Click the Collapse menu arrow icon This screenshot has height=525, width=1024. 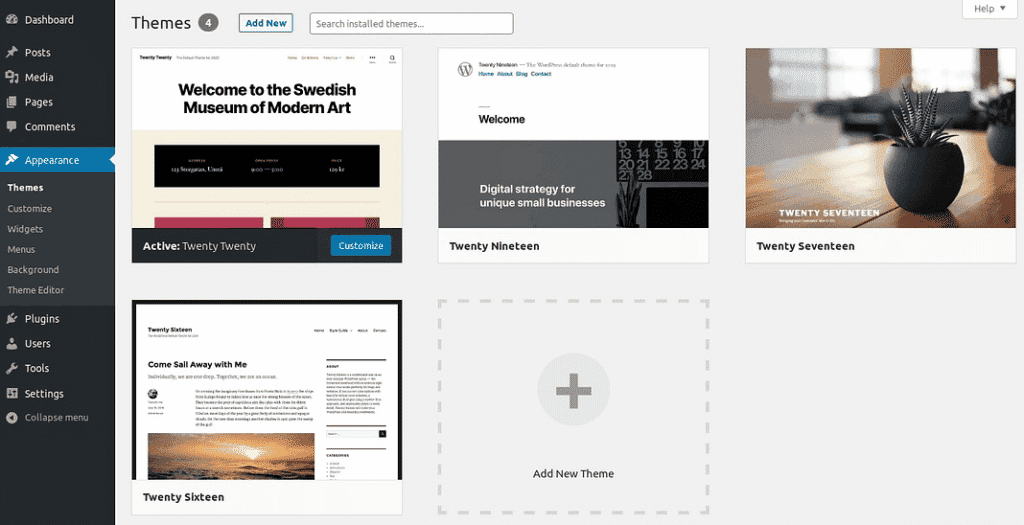pyautogui.click(x=12, y=418)
